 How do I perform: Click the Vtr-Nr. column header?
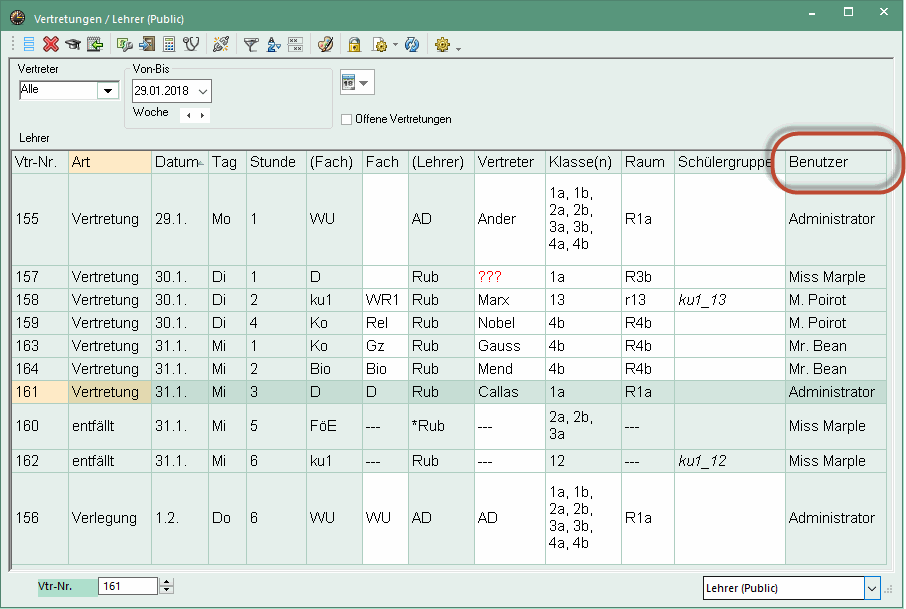[40, 162]
